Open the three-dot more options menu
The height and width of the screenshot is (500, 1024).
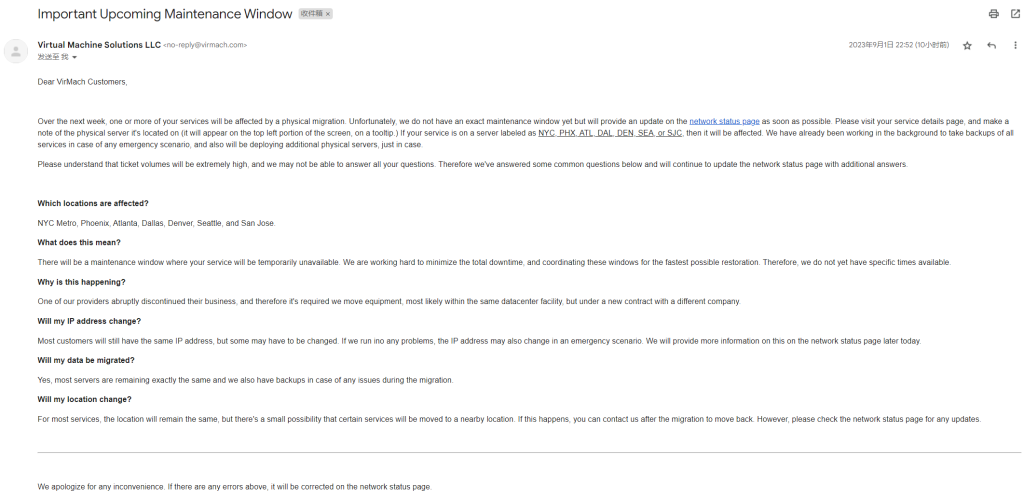(1015, 46)
